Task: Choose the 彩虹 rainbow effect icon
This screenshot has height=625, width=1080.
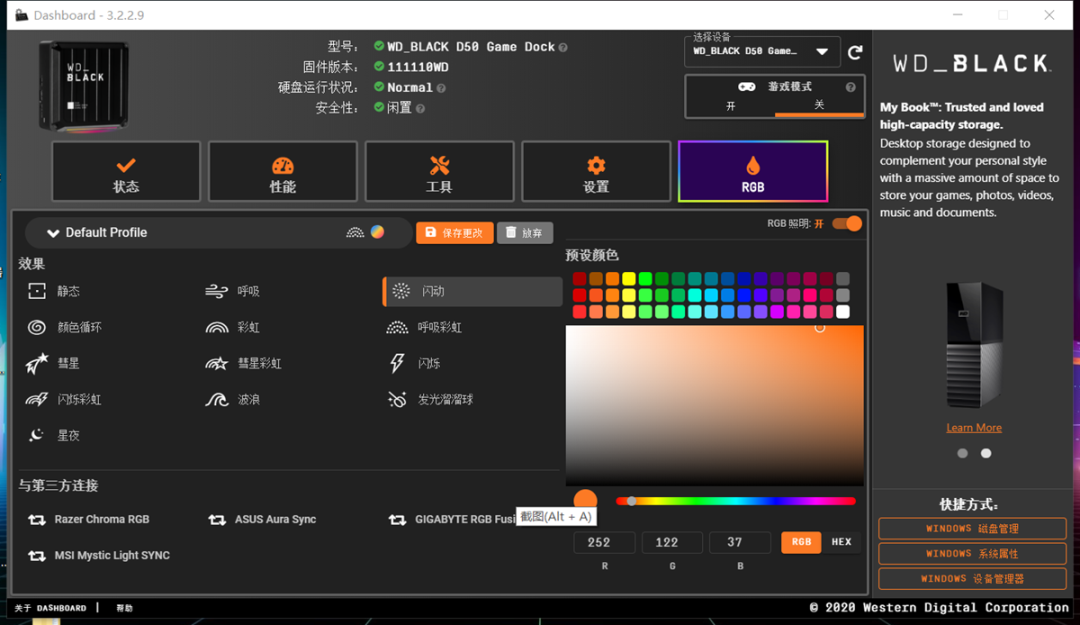Action: tap(217, 327)
